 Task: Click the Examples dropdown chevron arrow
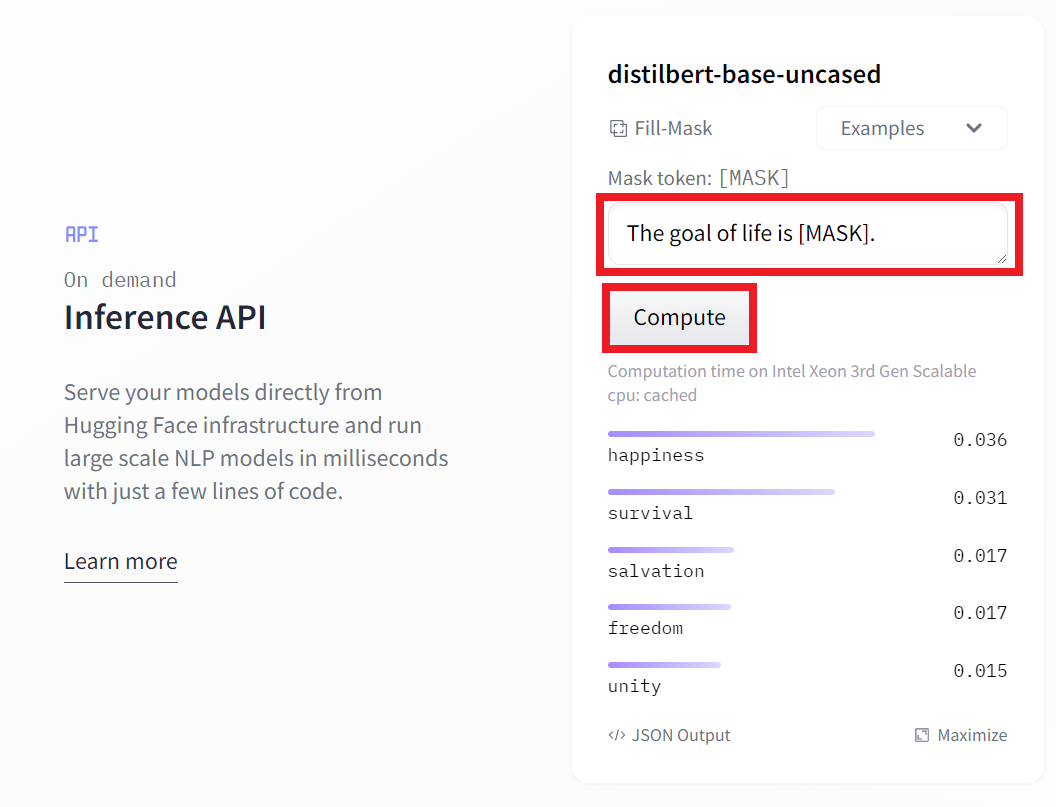pos(974,128)
